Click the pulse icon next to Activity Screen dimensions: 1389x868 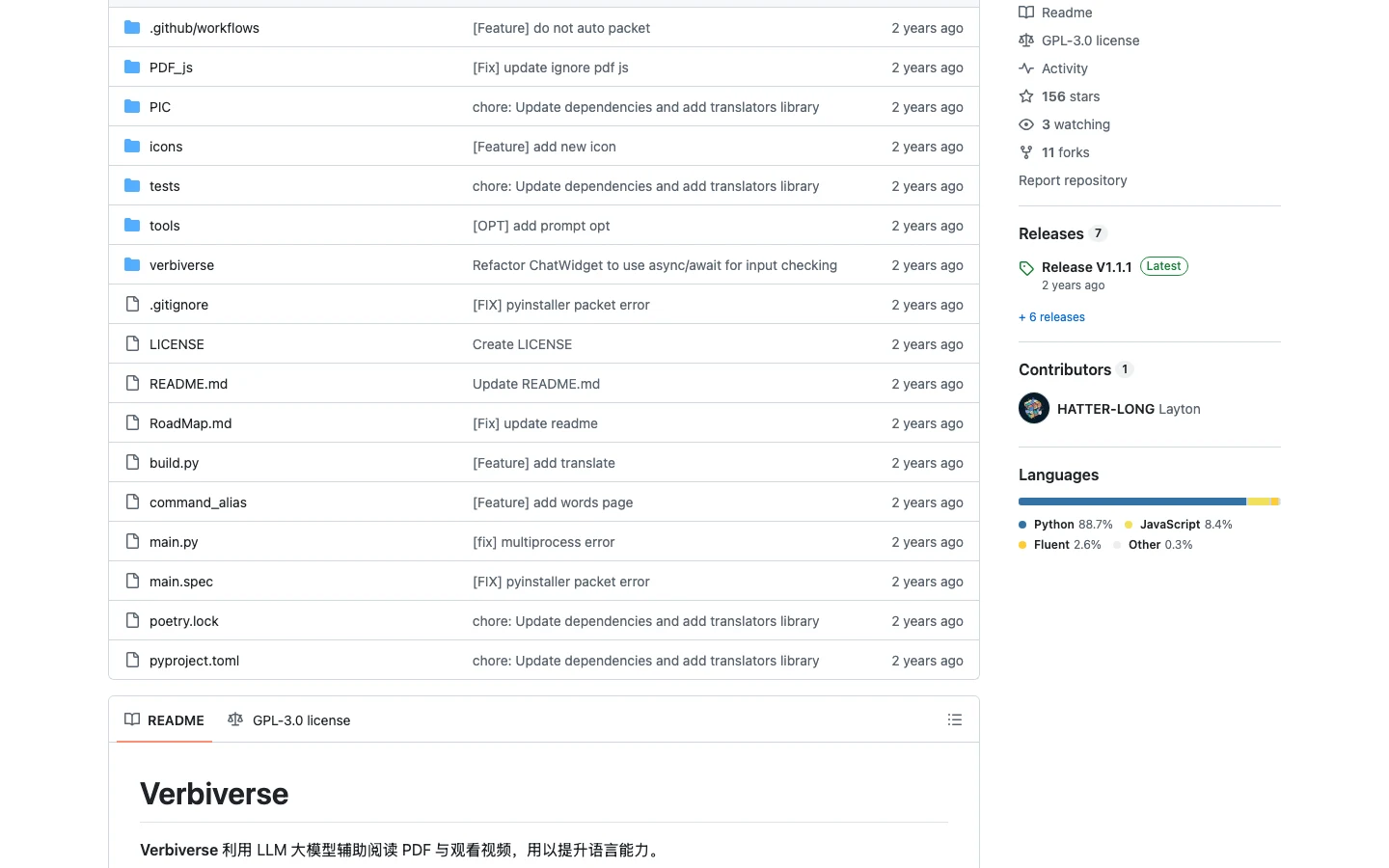tap(1026, 68)
